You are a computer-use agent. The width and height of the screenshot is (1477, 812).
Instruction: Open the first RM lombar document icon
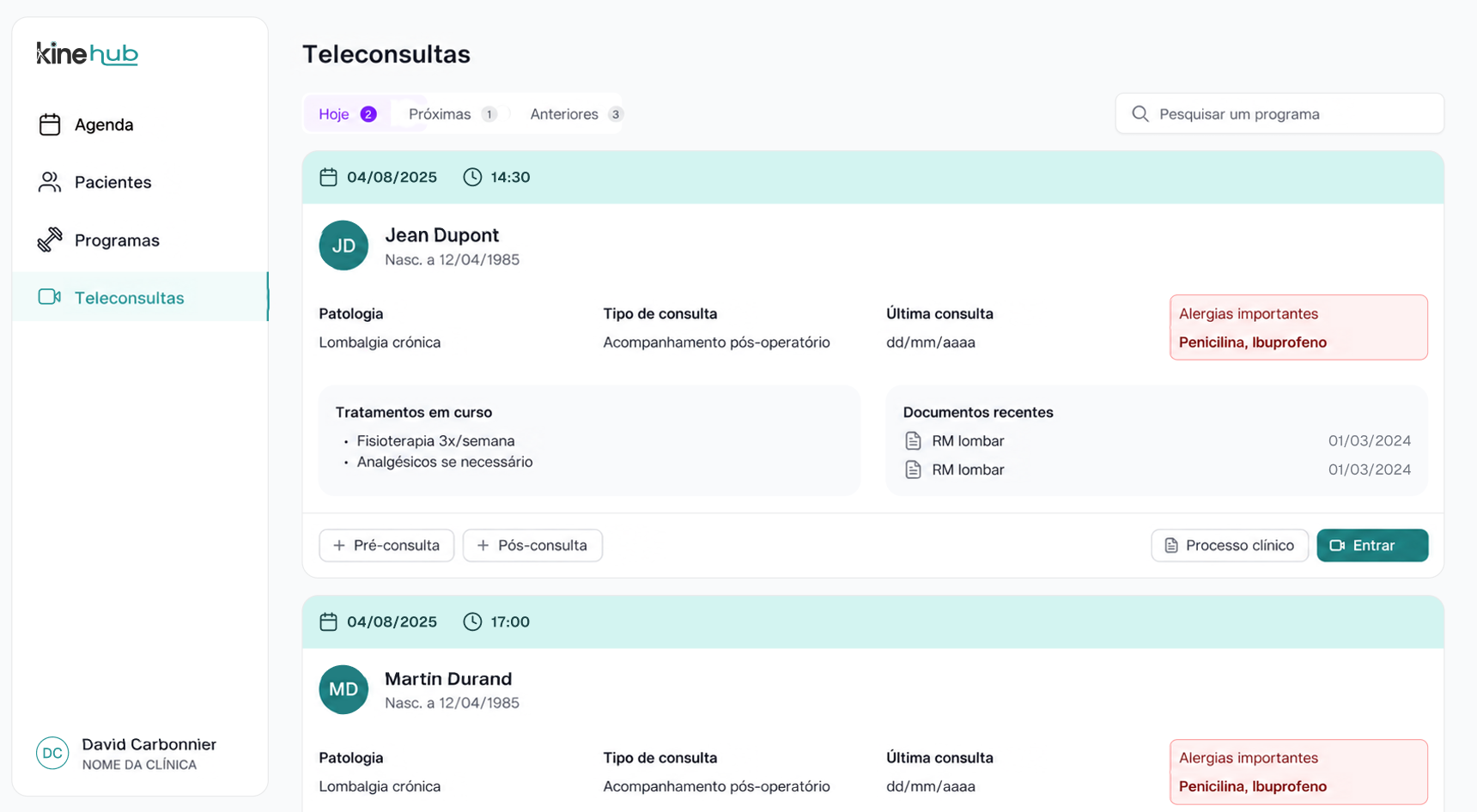tap(913, 441)
